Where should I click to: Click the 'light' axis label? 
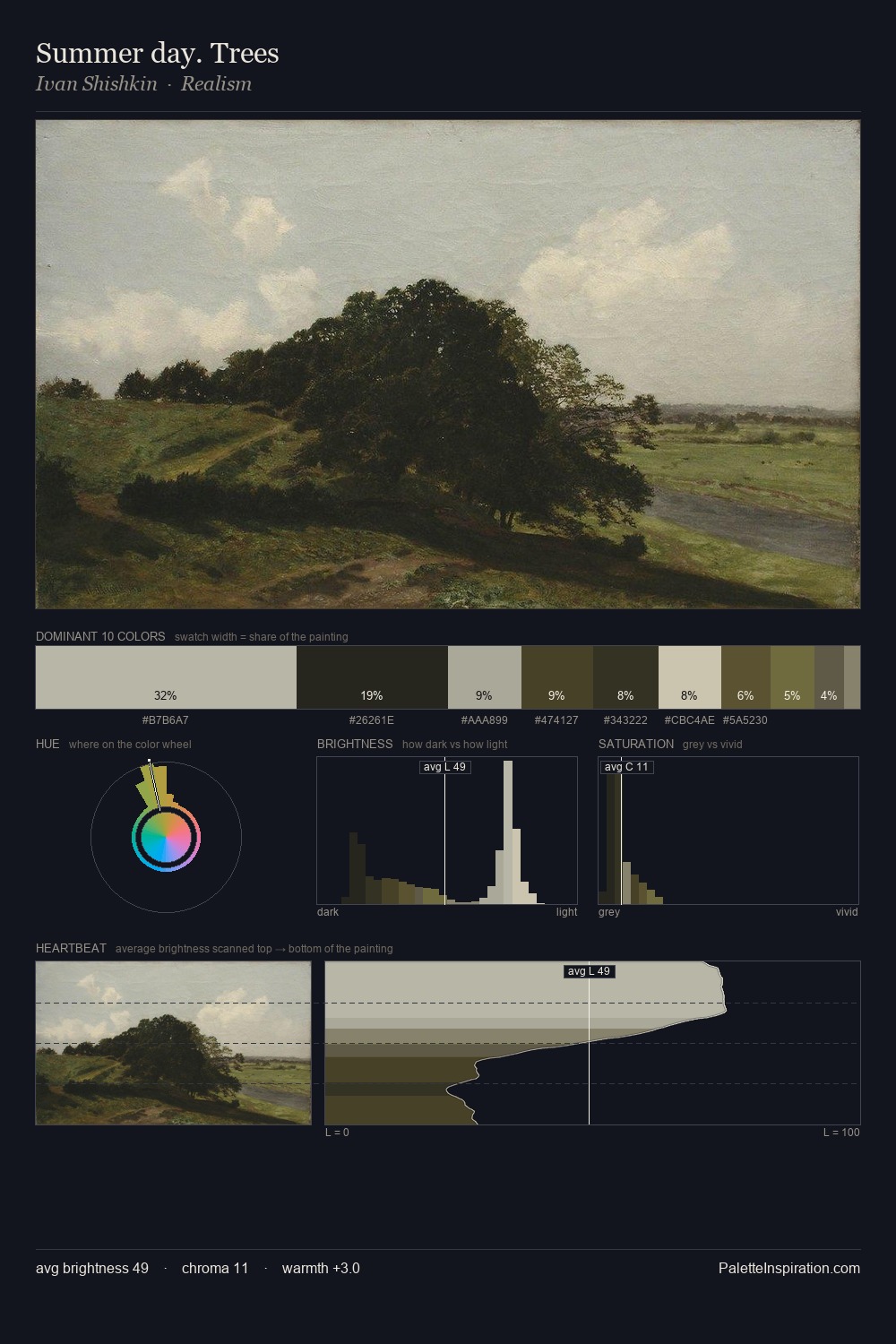point(566,912)
